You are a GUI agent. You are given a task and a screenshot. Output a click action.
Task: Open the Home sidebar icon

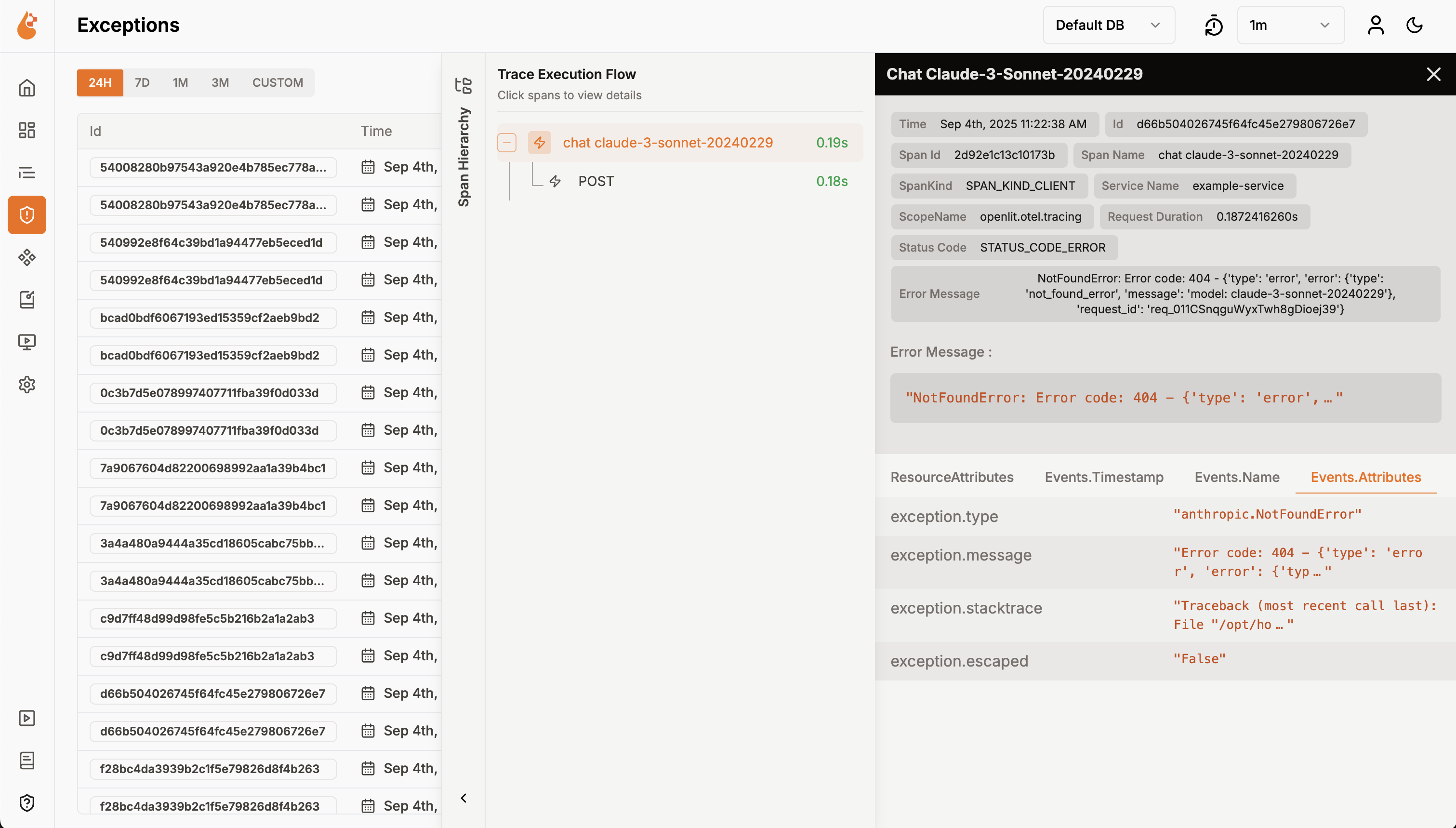(26, 88)
